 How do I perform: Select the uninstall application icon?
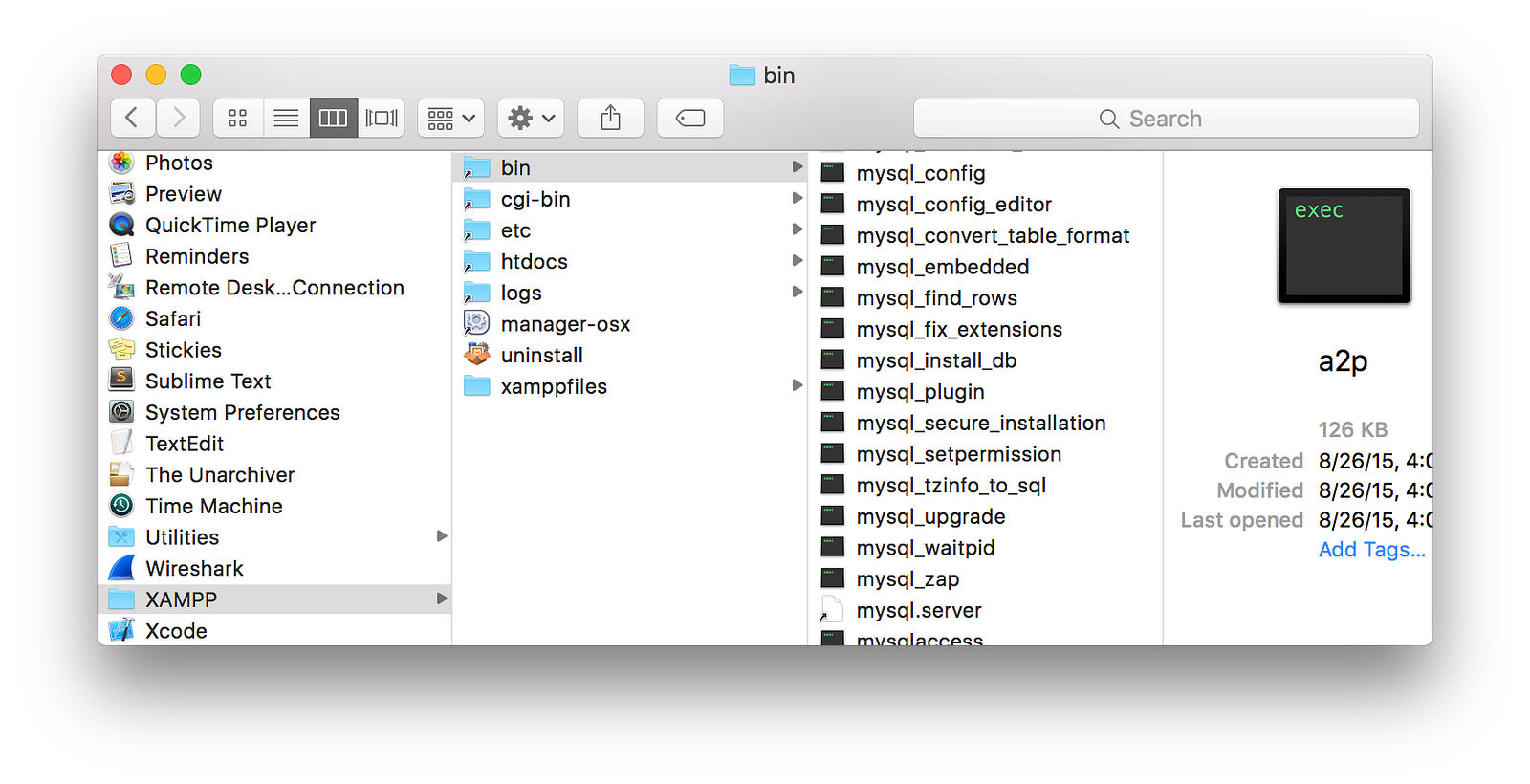(x=476, y=355)
